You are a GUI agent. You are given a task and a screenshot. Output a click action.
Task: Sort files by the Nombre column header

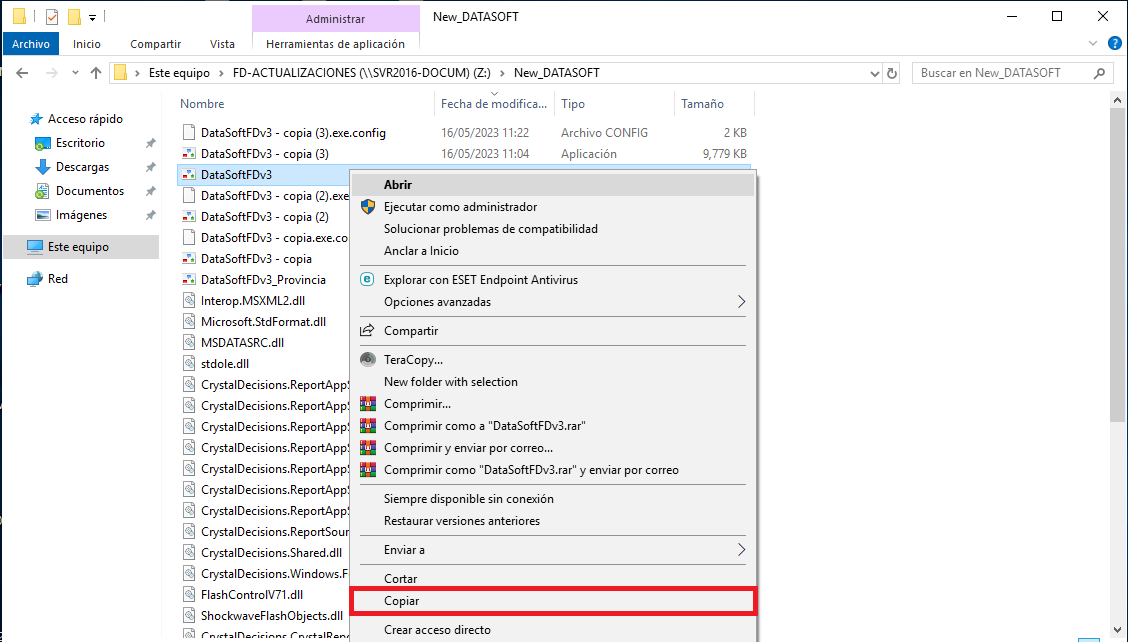point(202,104)
